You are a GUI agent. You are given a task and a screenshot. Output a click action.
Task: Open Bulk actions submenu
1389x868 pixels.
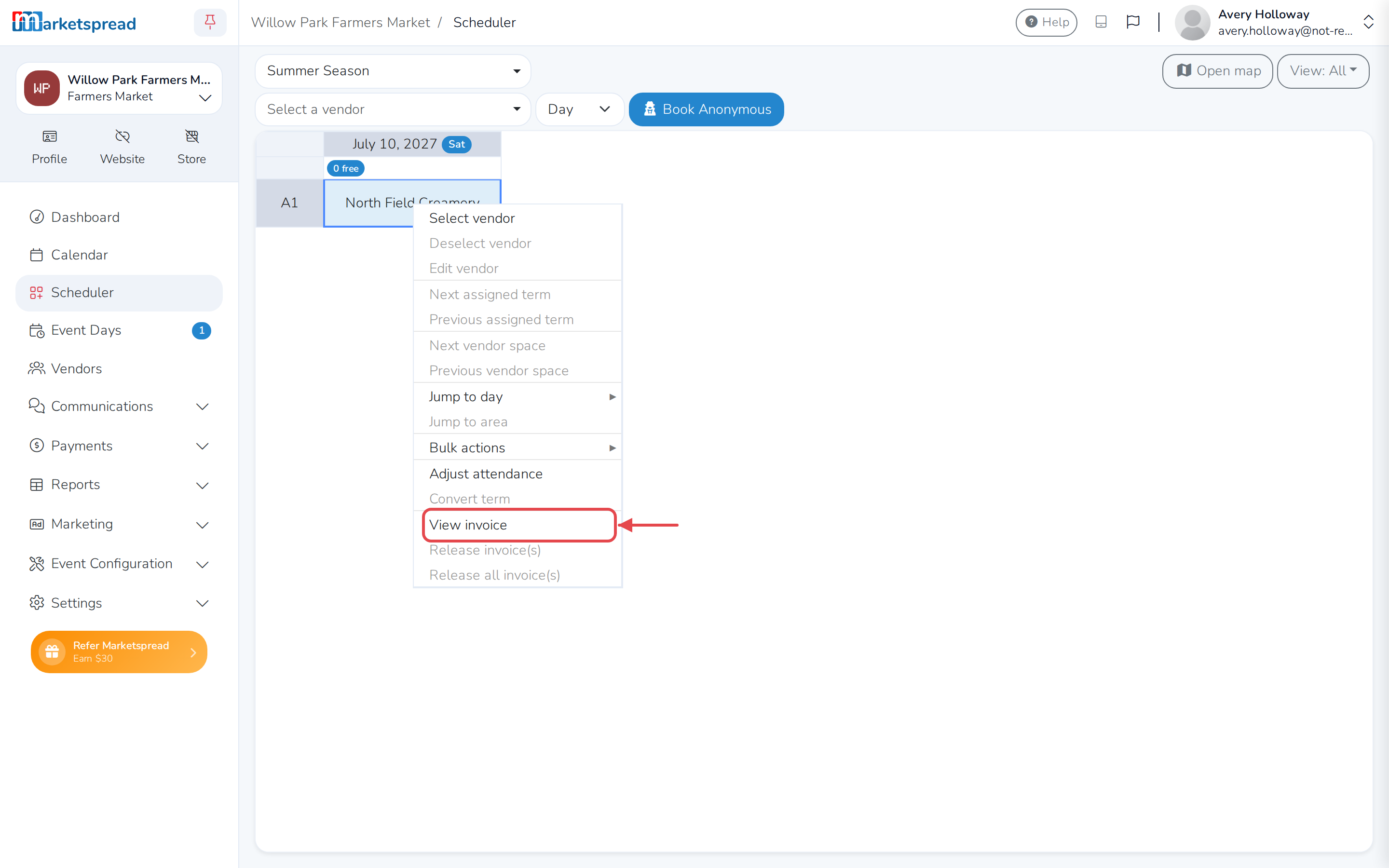(x=517, y=448)
